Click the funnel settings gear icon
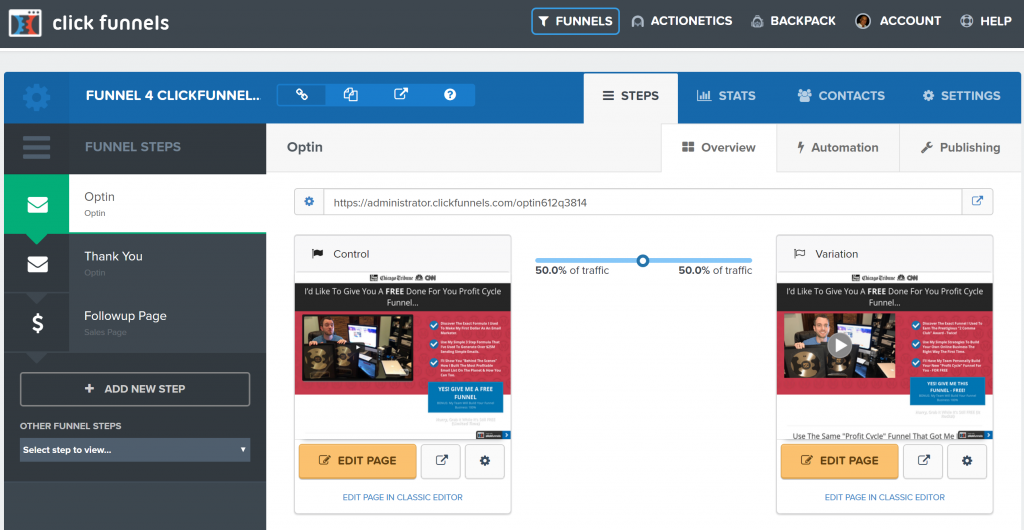This screenshot has height=530, width=1024. pos(37,97)
